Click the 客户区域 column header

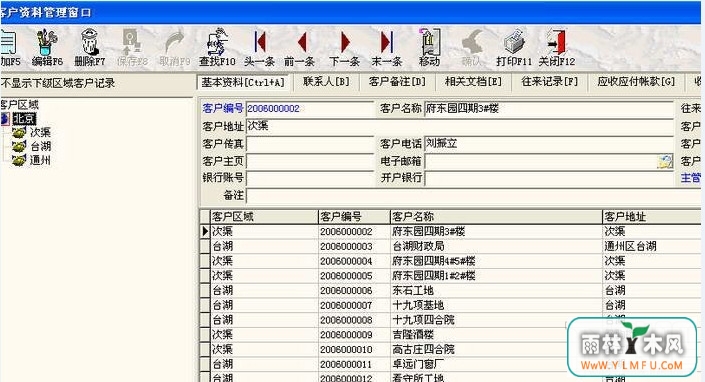[x=264, y=217]
